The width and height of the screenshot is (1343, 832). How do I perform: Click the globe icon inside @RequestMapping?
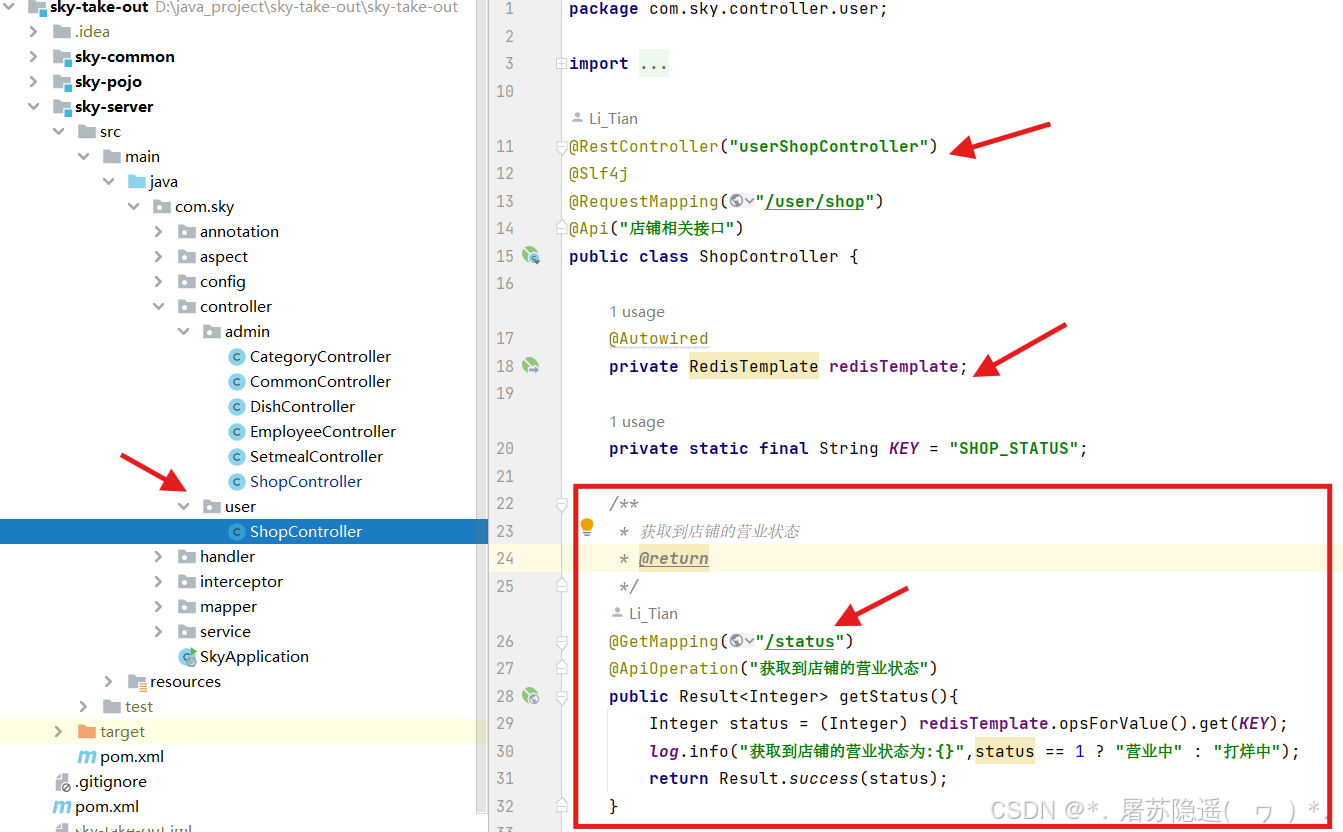click(x=737, y=201)
